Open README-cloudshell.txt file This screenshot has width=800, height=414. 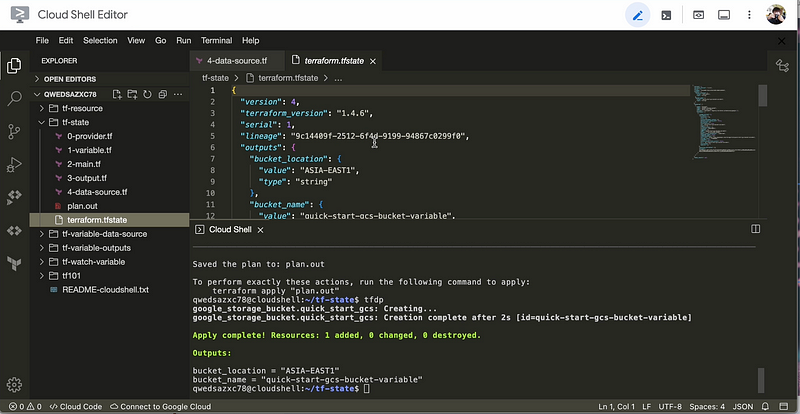pos(105,289)
